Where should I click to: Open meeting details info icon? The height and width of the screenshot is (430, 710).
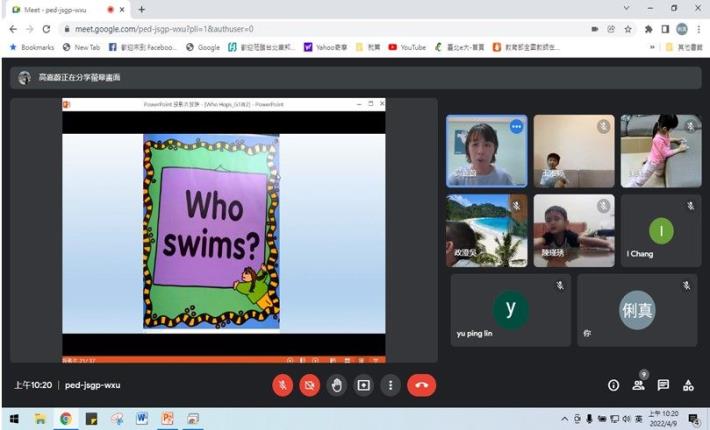click(x=614, y=385)
